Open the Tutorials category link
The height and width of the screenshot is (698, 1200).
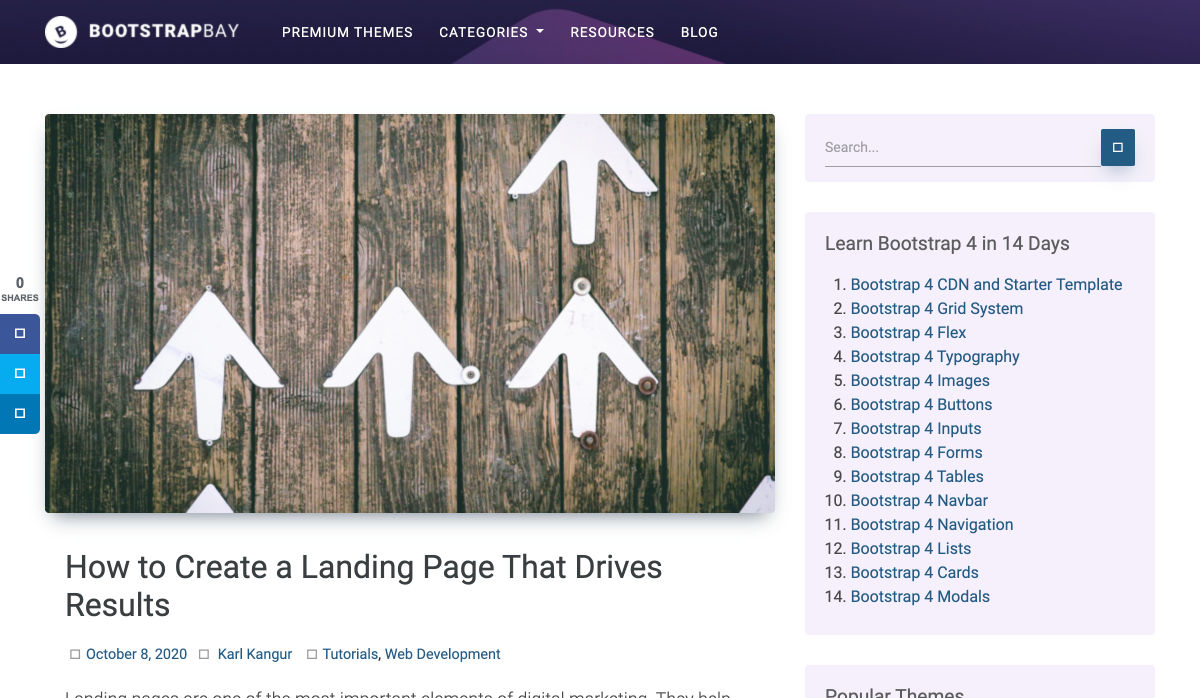click(x=350, y=654)
